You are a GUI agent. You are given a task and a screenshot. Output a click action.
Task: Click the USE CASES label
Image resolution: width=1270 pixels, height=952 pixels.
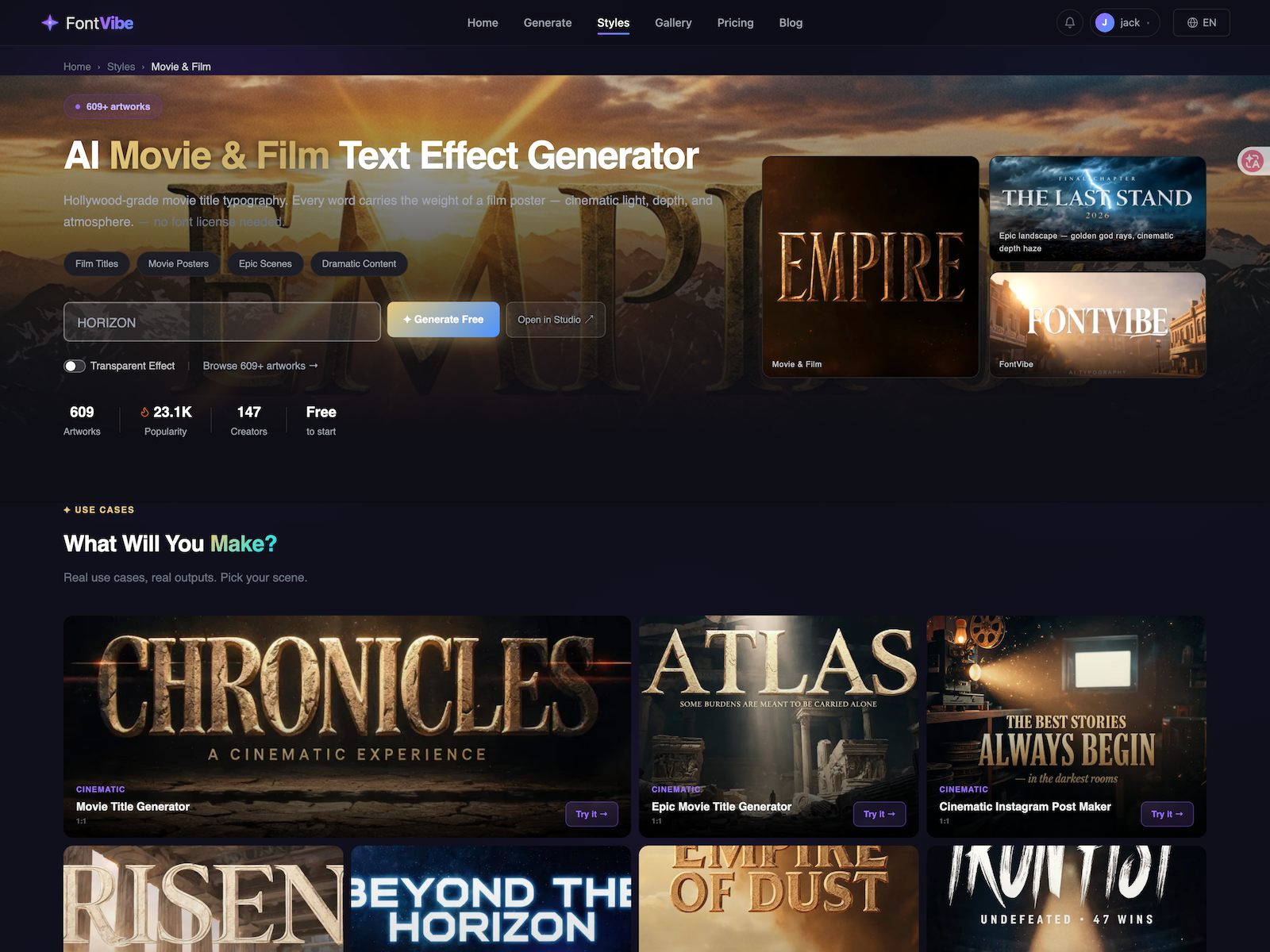click(x=99, y=509)
